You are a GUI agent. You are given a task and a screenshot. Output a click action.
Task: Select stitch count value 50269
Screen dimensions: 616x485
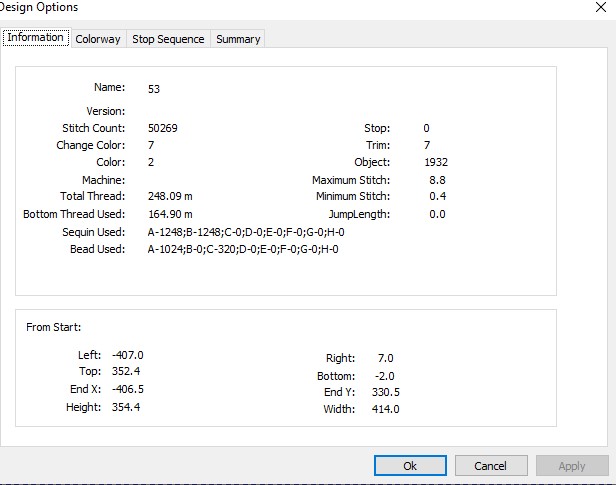[x=163, y=128]
